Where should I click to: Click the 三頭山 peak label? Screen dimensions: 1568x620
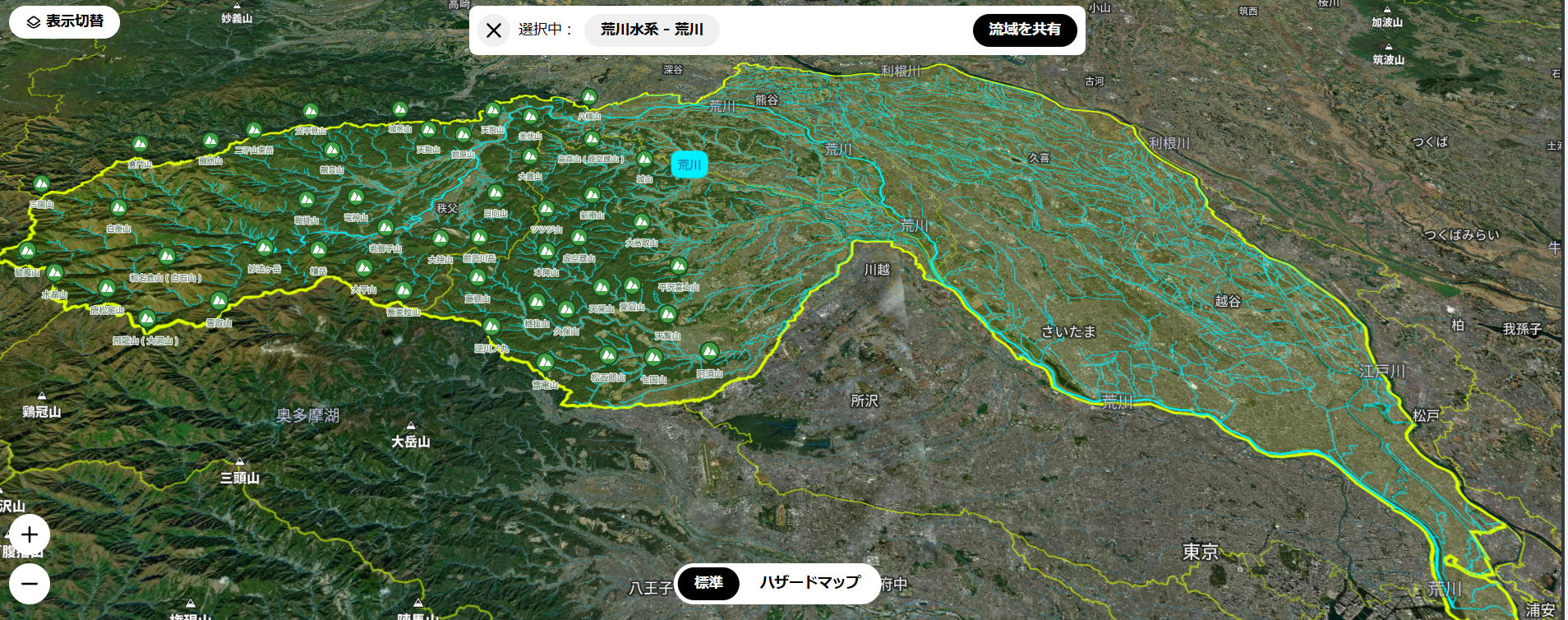tap(240, 478)
